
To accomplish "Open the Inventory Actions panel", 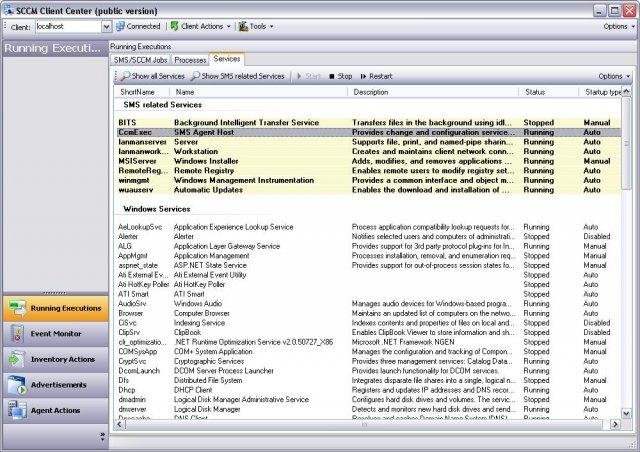I will click(x=56, y=359).
